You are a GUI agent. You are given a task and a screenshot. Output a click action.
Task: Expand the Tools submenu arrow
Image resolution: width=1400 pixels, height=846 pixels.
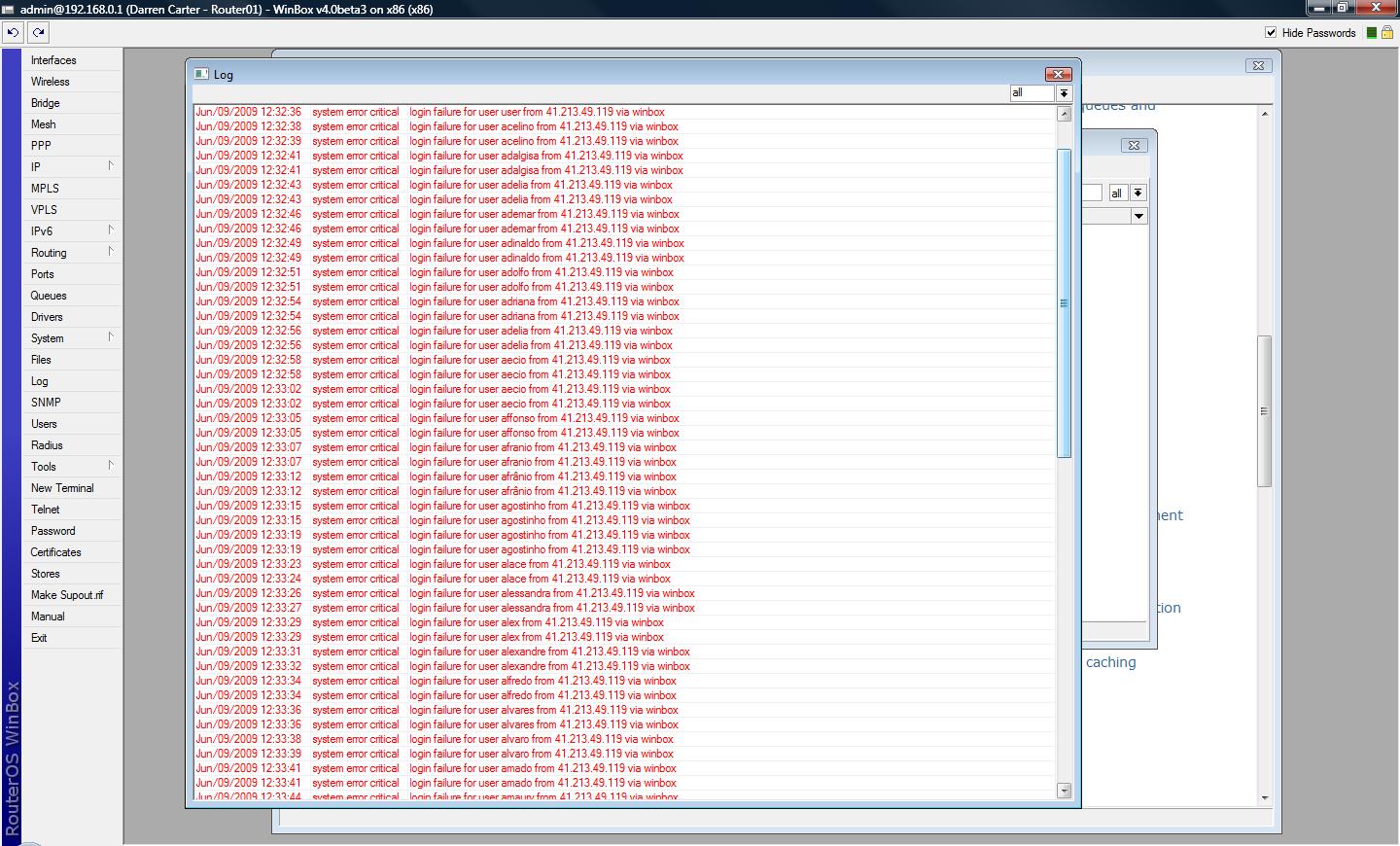[111, 466]
